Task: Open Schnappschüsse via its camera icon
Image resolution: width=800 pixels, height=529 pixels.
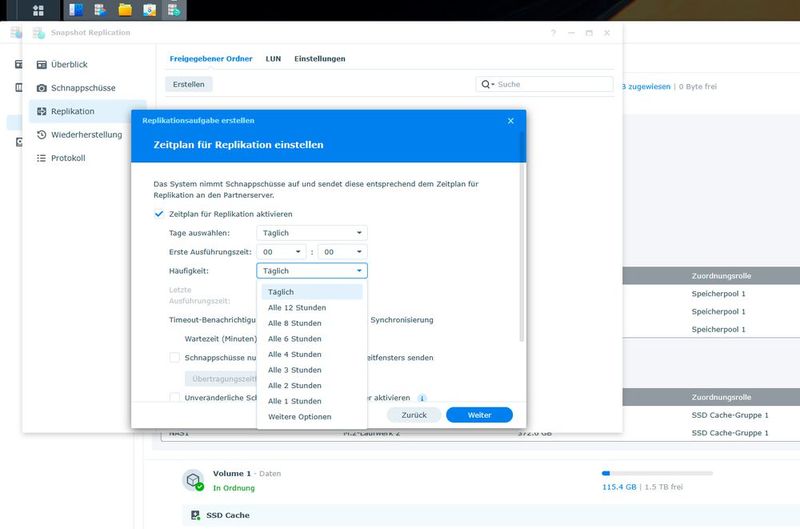Action: [42, 88]
